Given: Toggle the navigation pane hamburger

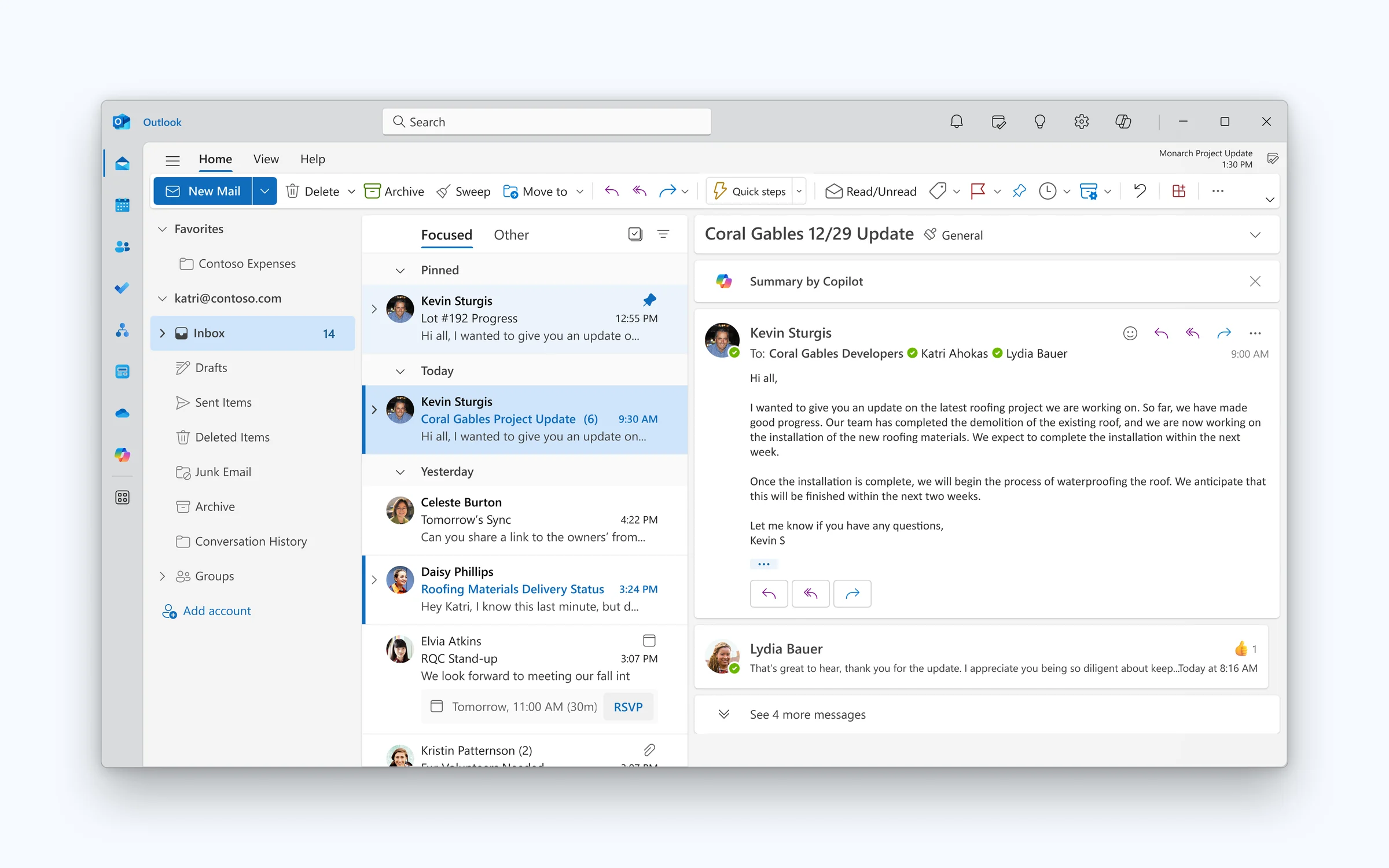Looking at the screenshot, I should 172,160.
